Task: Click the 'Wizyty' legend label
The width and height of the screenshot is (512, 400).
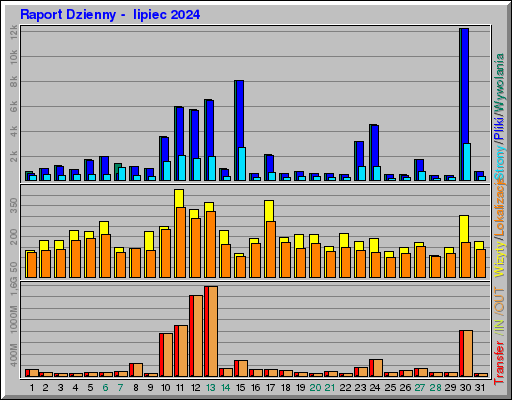Action: click(500, 258)
